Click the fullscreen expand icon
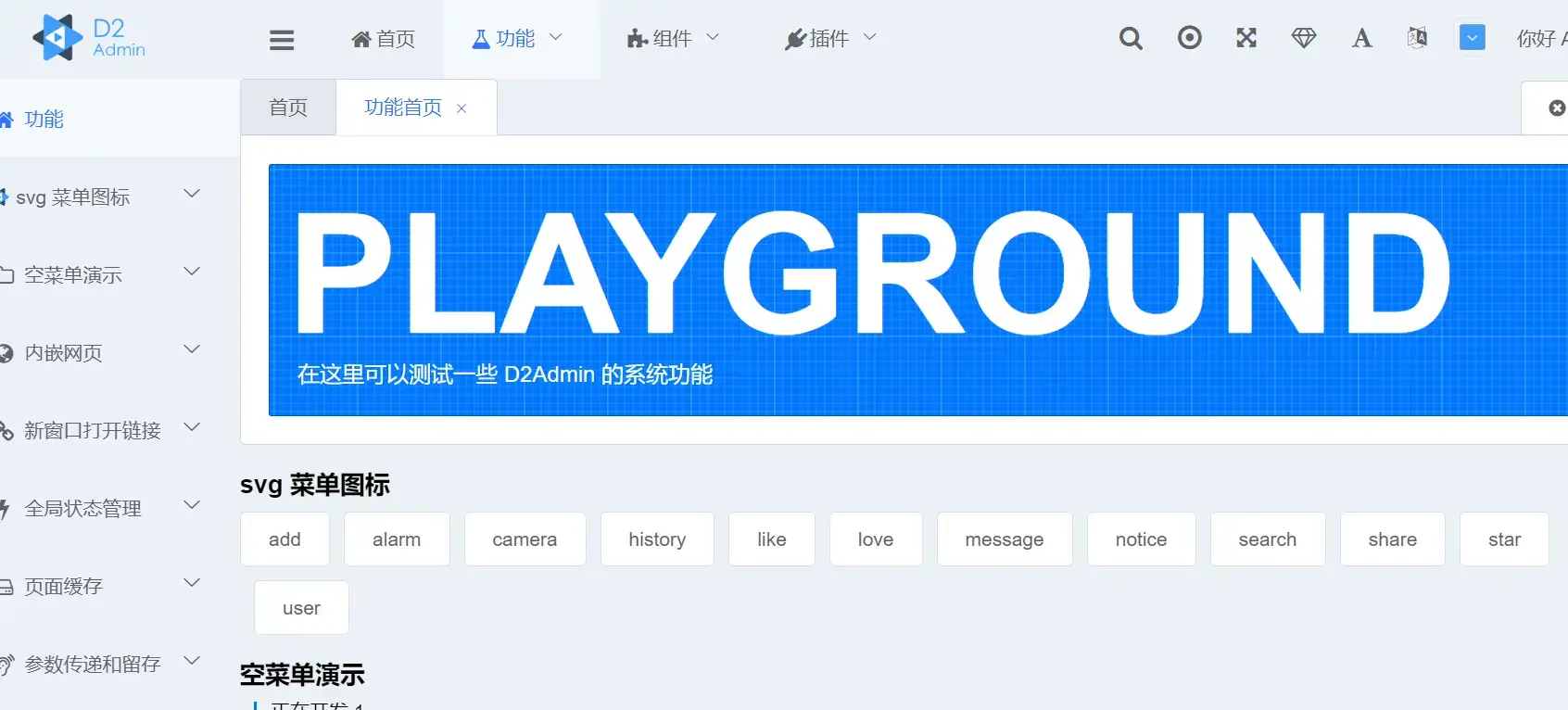Viewport: 1568px width, 710px height. coord(1246,38)
